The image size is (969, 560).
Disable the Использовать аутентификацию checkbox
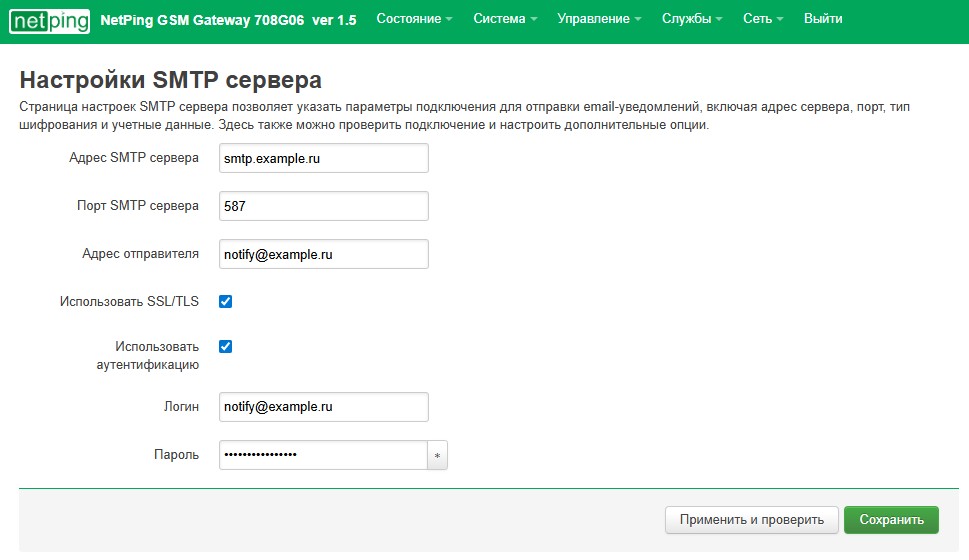point(226,346)
